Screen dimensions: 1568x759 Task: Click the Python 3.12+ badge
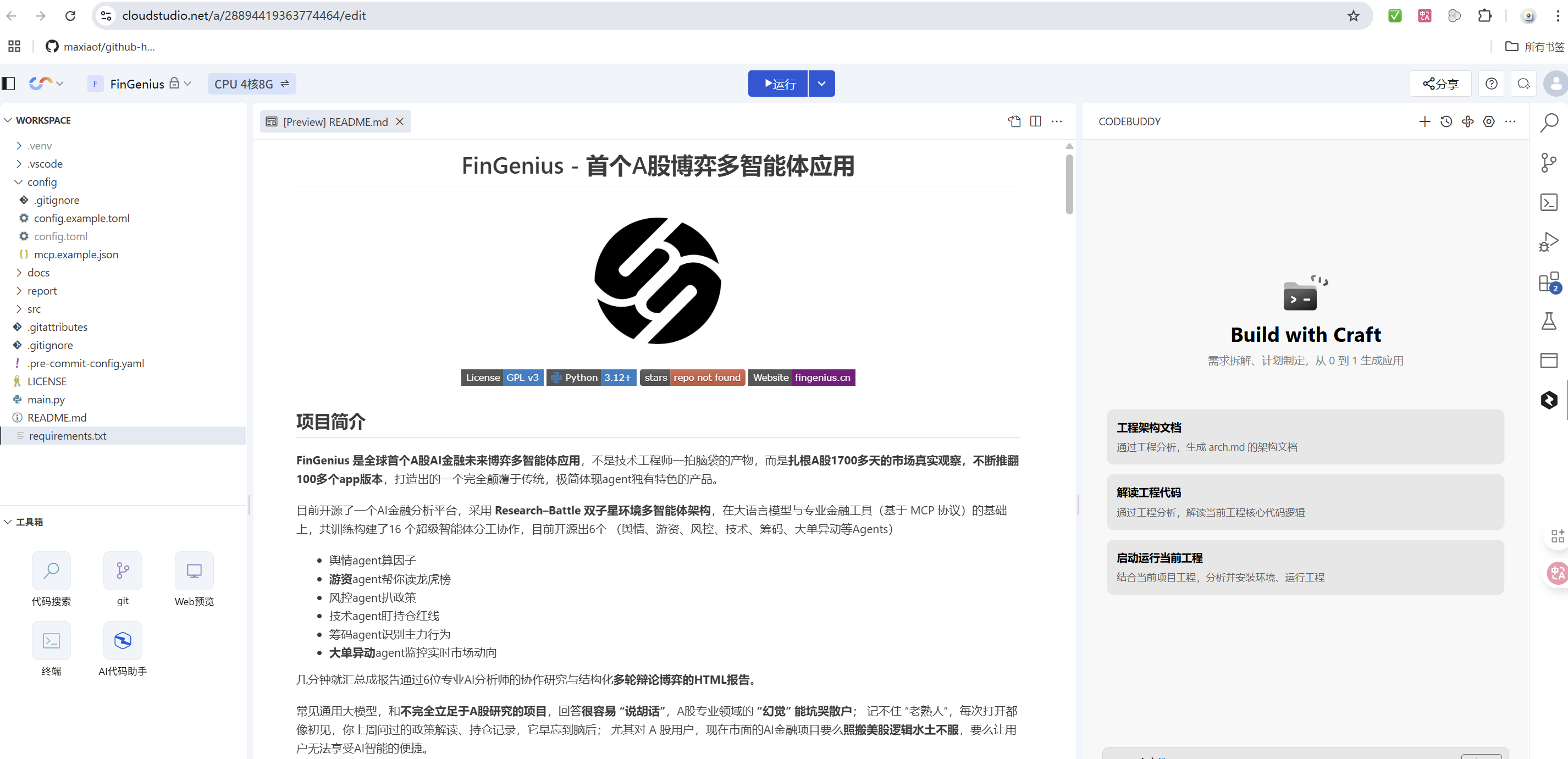(592, 378)
